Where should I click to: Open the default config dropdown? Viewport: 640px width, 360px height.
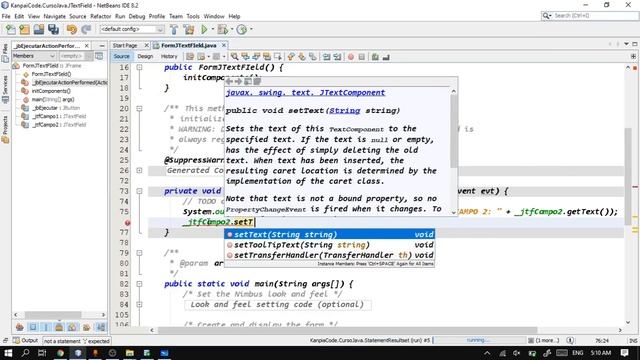click(131, 29)
